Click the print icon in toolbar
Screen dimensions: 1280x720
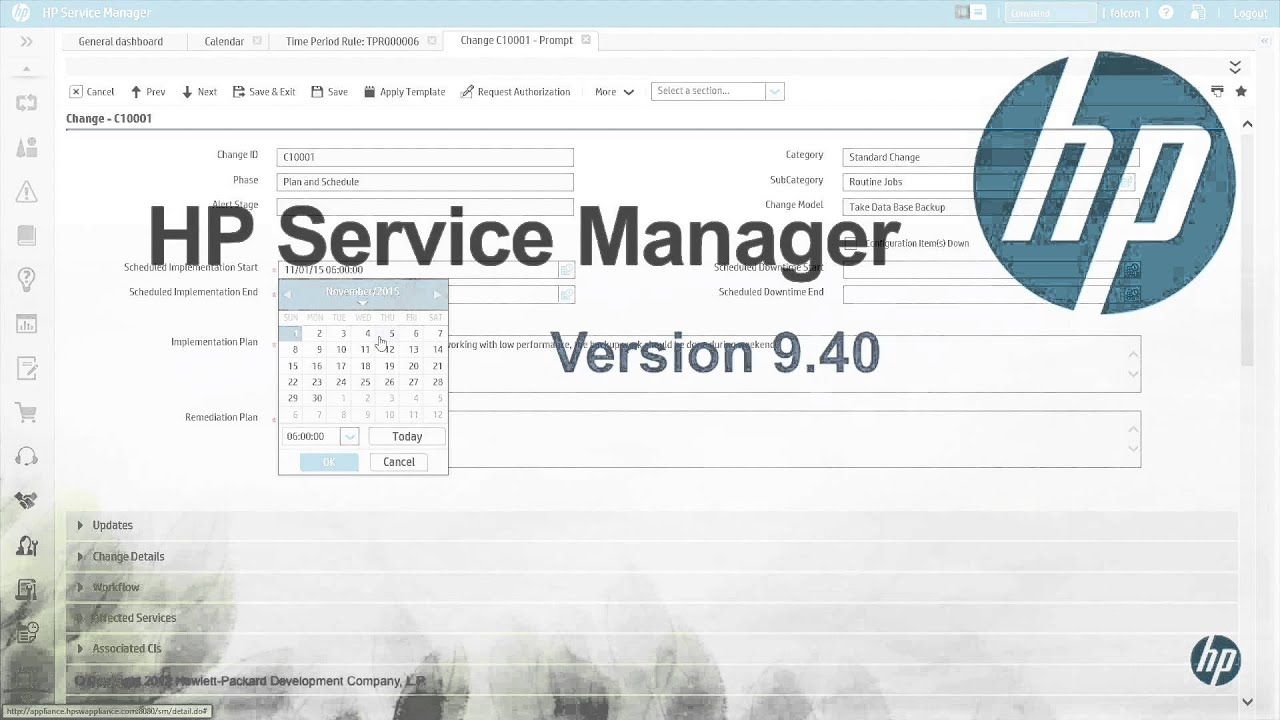click(1217, 91)
